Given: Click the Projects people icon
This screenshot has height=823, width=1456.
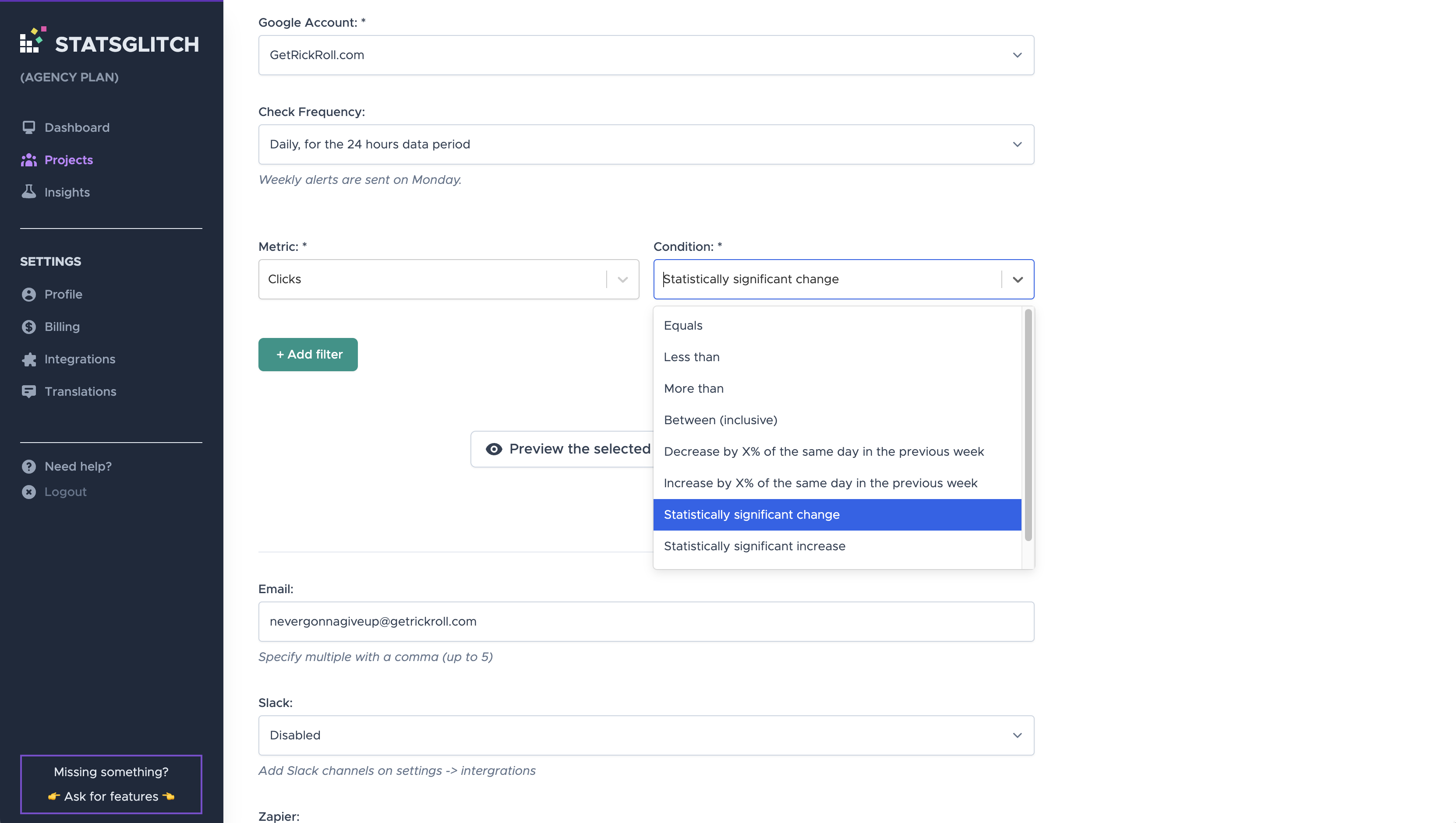Looking at the screenshot, I should 29,160.
